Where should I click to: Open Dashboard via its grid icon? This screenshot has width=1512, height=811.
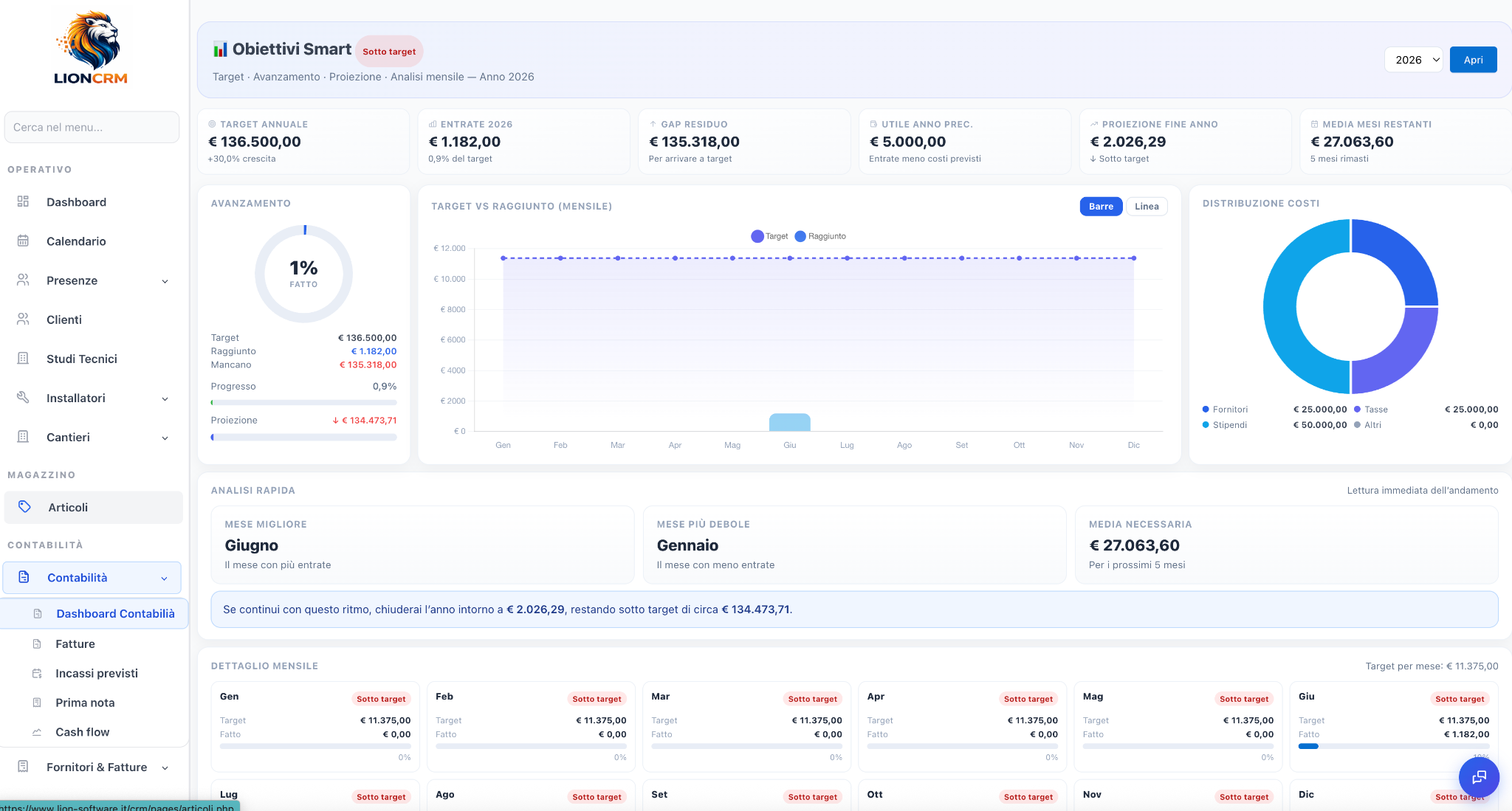(x=23, y=201)
